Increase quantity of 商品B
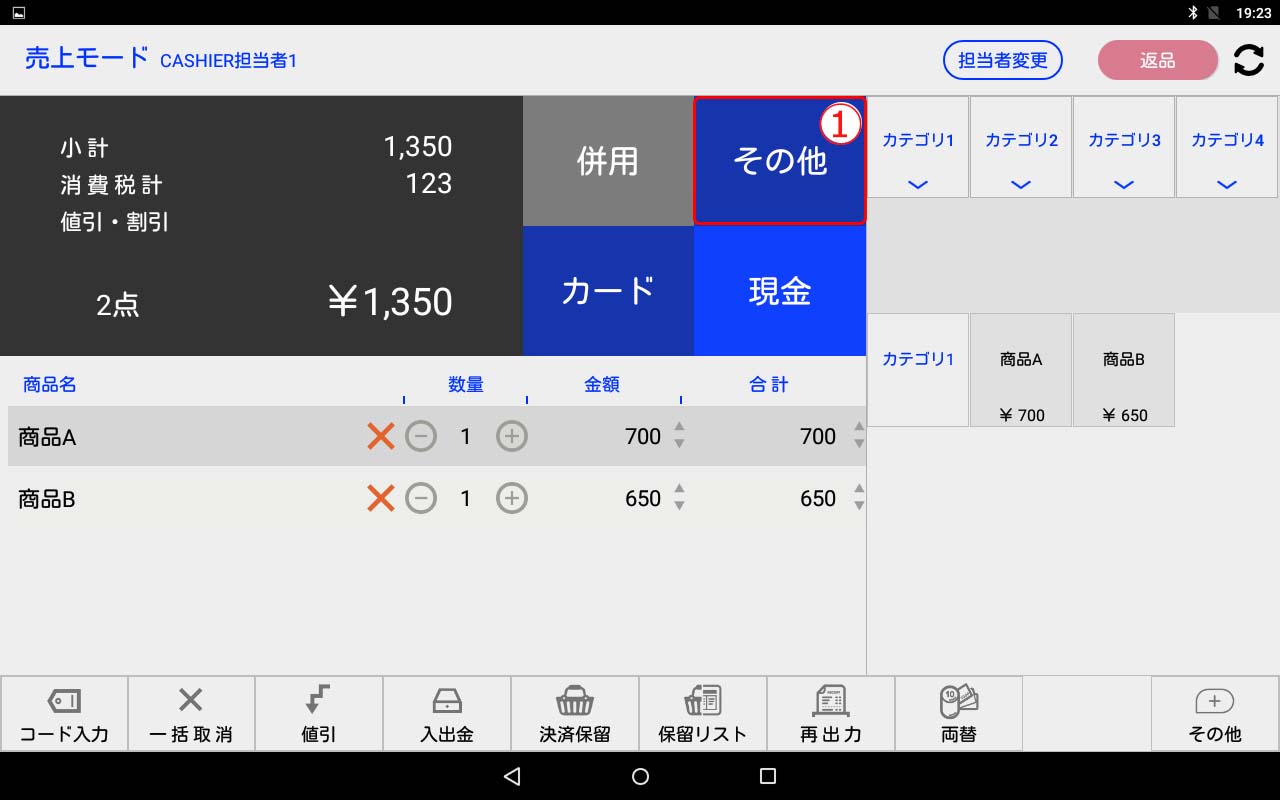1280x800 pixels. (512, 498)
